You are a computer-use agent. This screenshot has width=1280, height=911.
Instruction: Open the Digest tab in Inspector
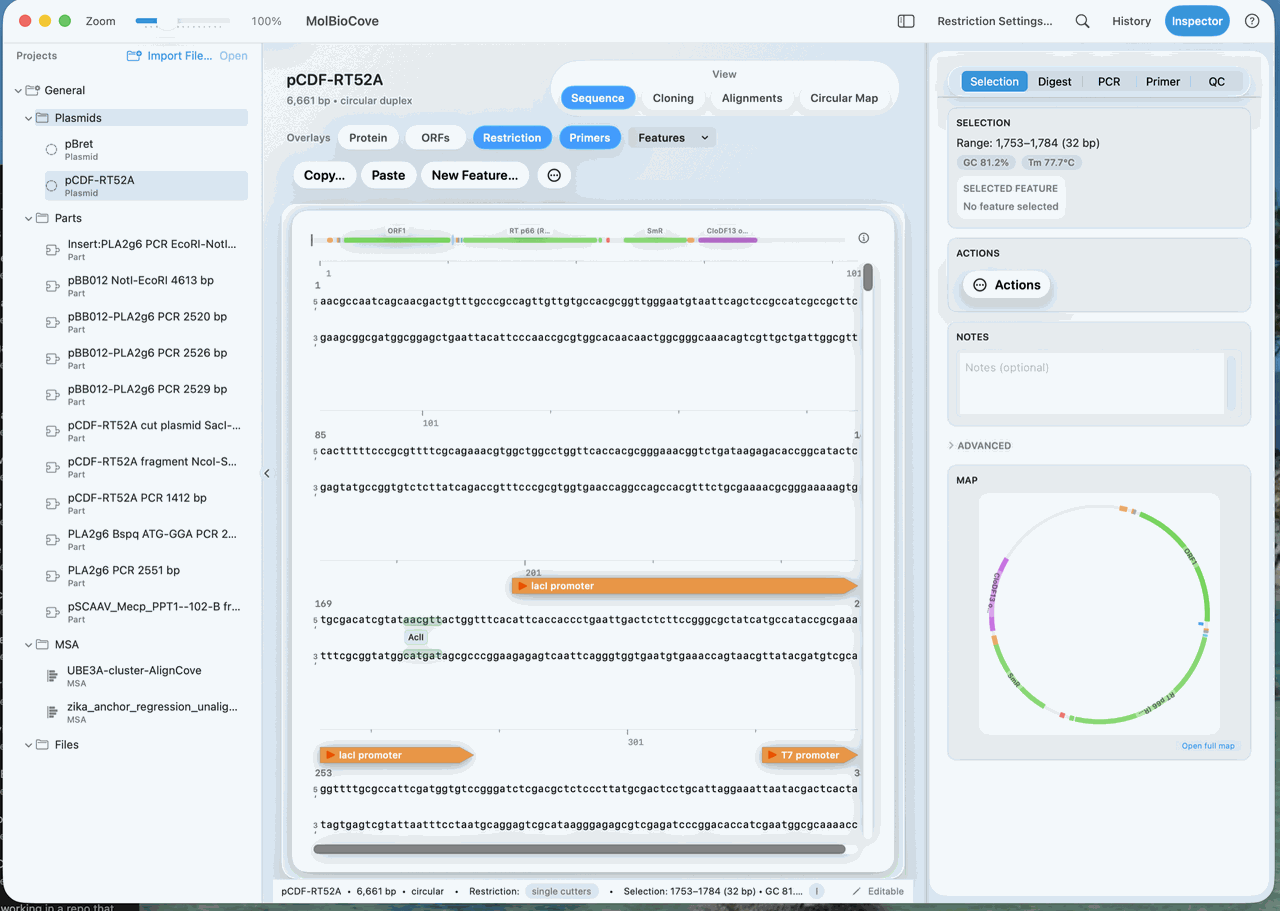pos(1054,82)
